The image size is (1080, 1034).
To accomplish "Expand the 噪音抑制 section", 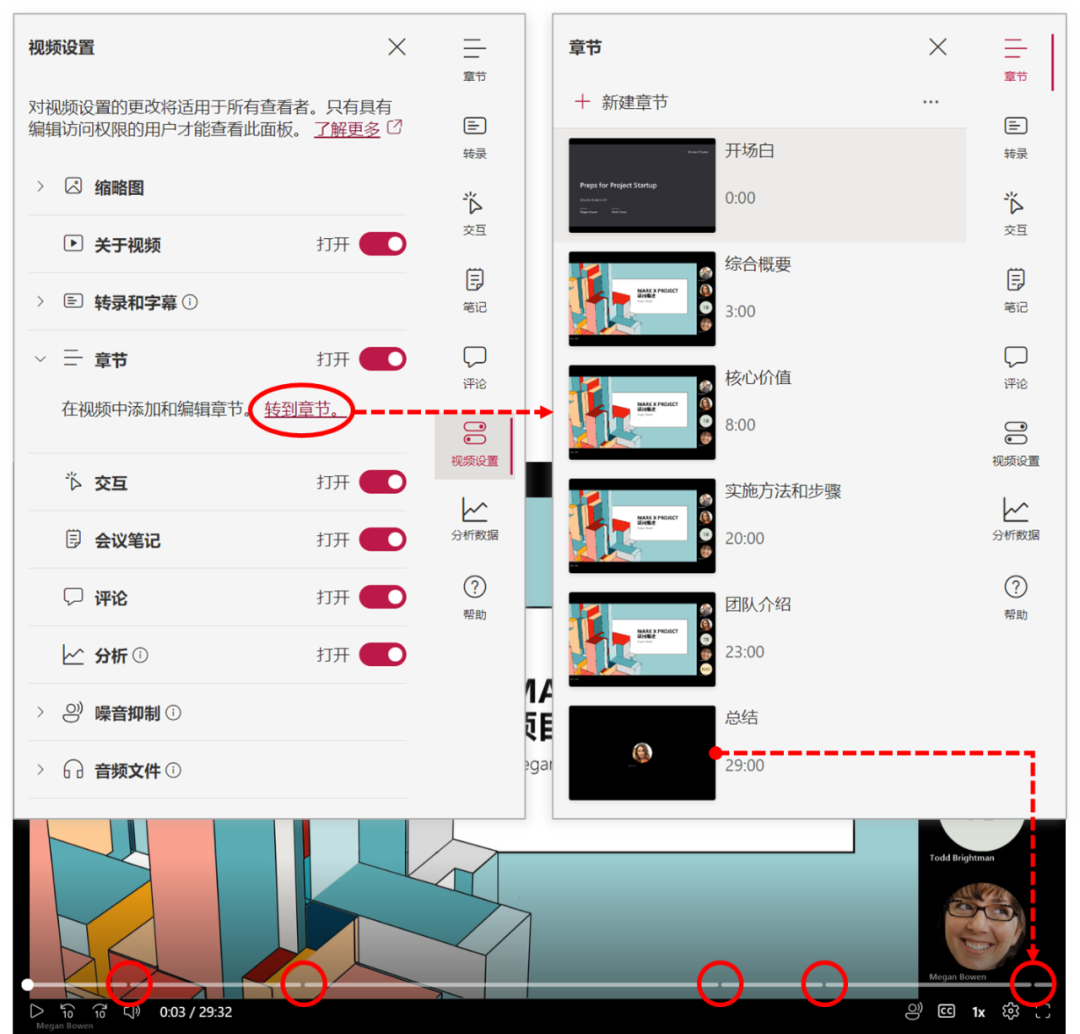I will tap(40, 712).
